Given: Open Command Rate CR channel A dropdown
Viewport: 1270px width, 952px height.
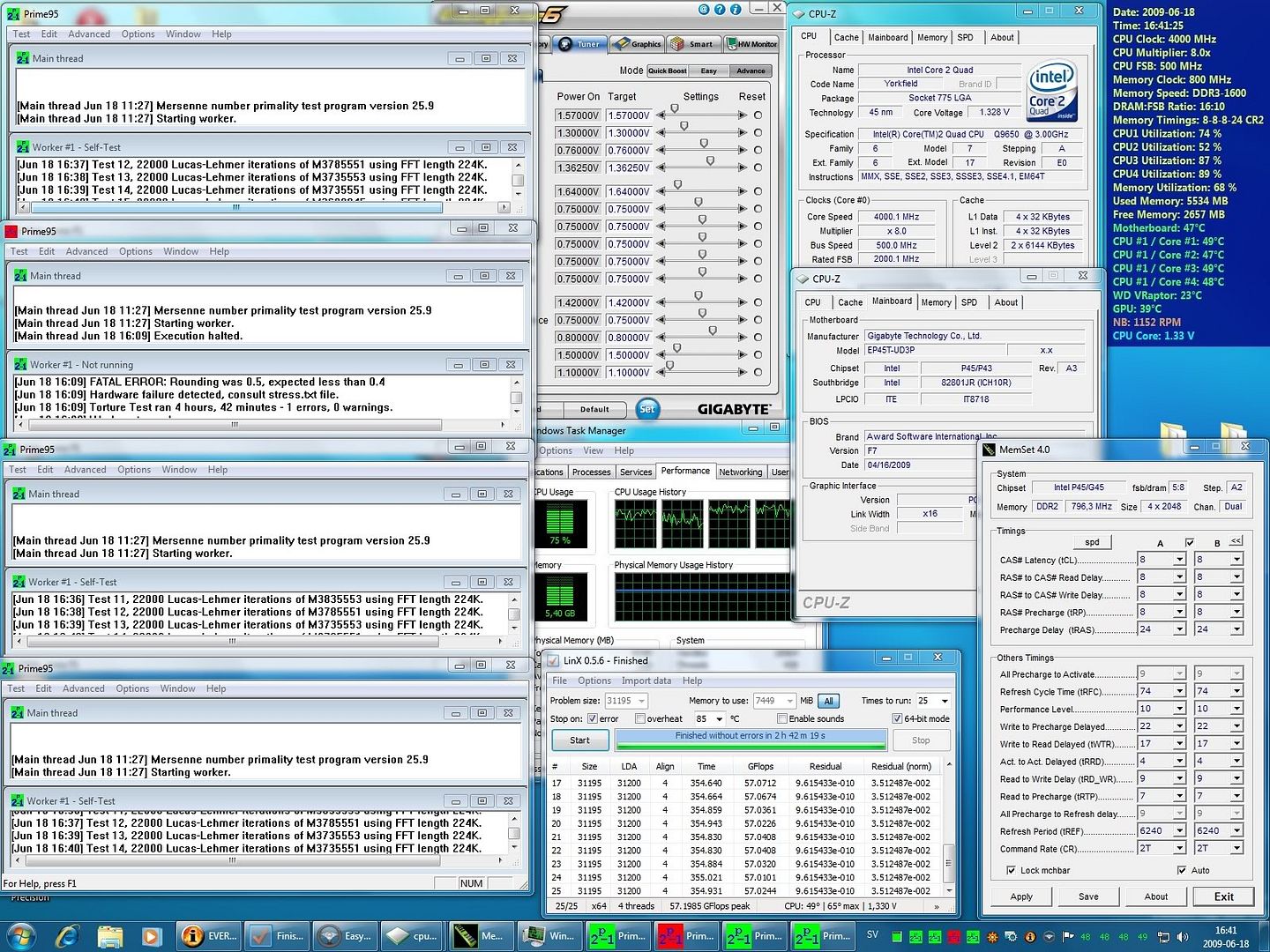Looking at the screenshot, I should pos(1179,848).
